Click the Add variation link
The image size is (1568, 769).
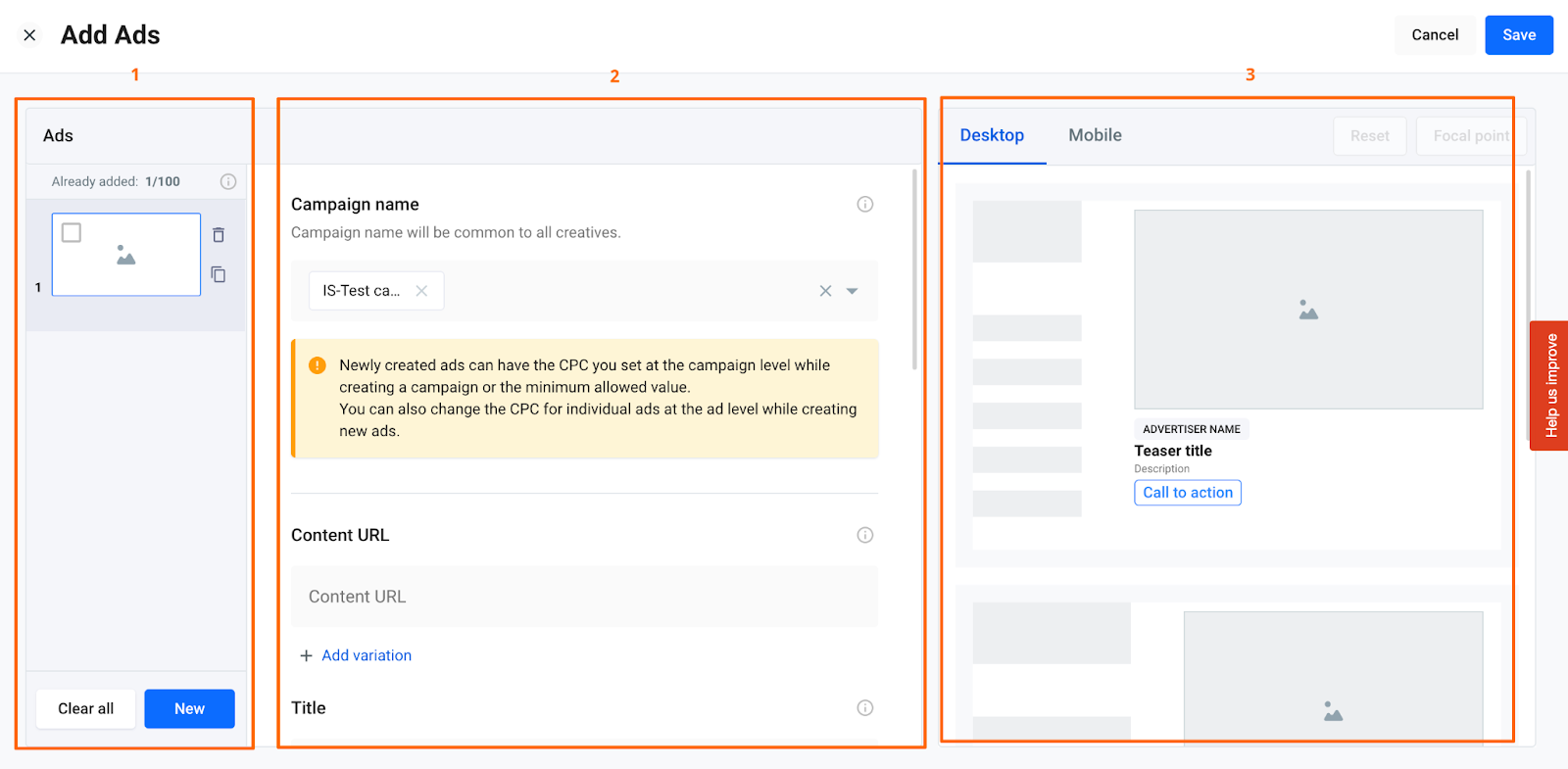click(366, 655)
